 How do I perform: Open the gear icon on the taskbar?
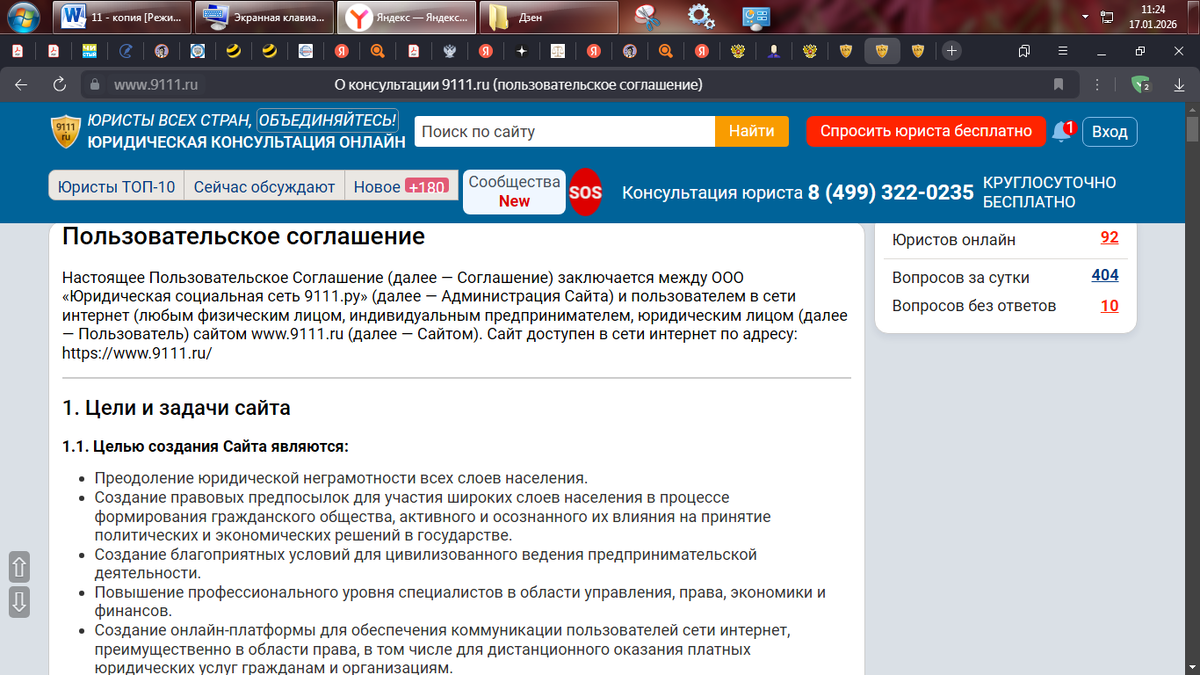[x=702, y=17]
